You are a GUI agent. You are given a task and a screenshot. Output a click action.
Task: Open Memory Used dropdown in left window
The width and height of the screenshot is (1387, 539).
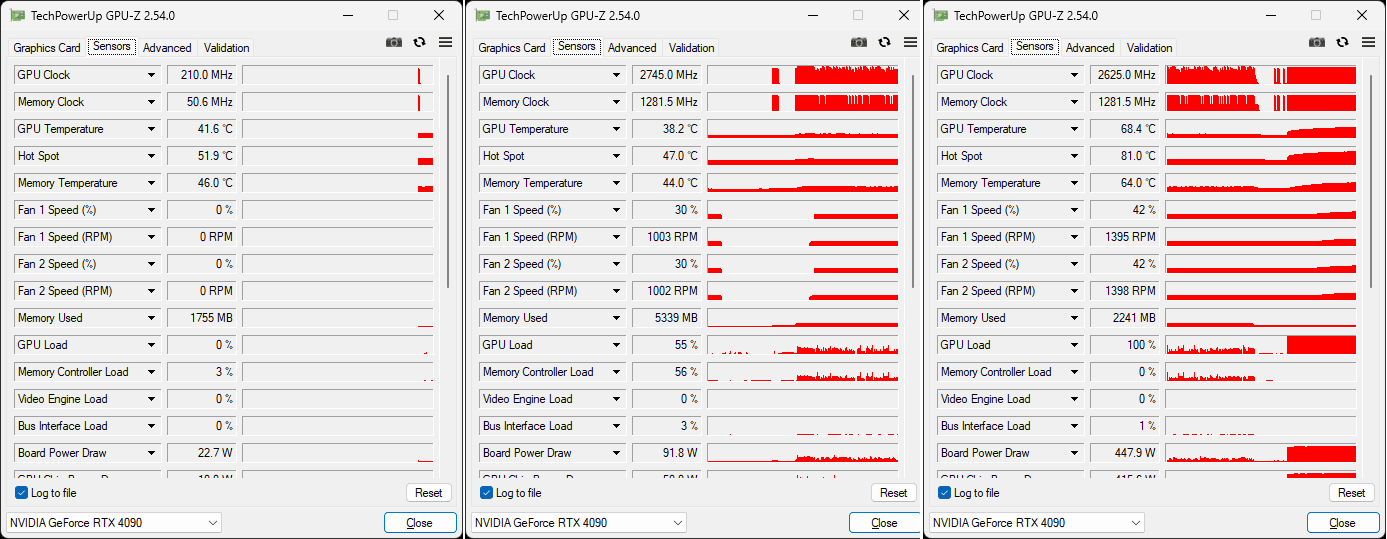[x=152, y=318]
